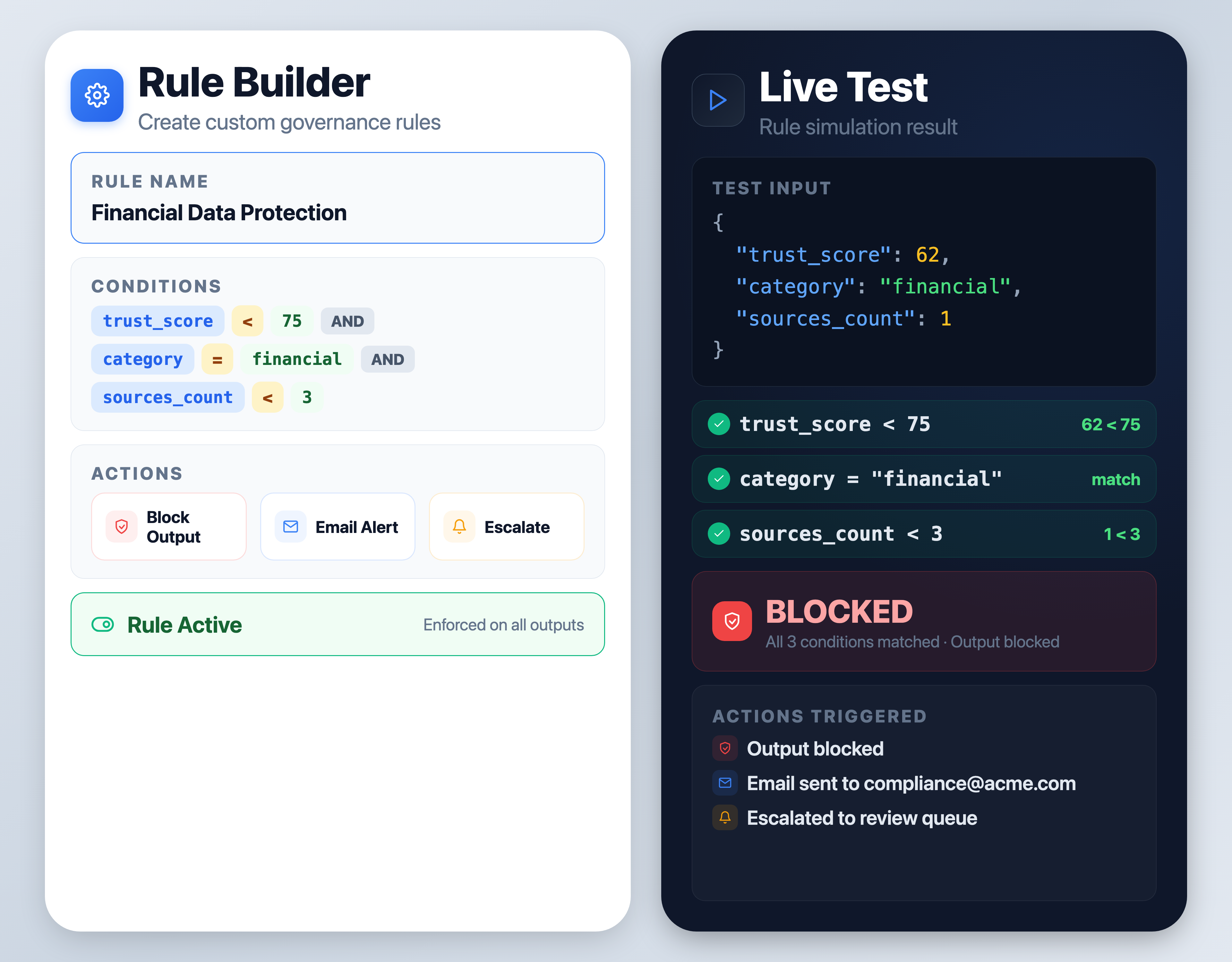Click the BLOCKED status heading
The image size is (1232, 962).
point(839,611)
